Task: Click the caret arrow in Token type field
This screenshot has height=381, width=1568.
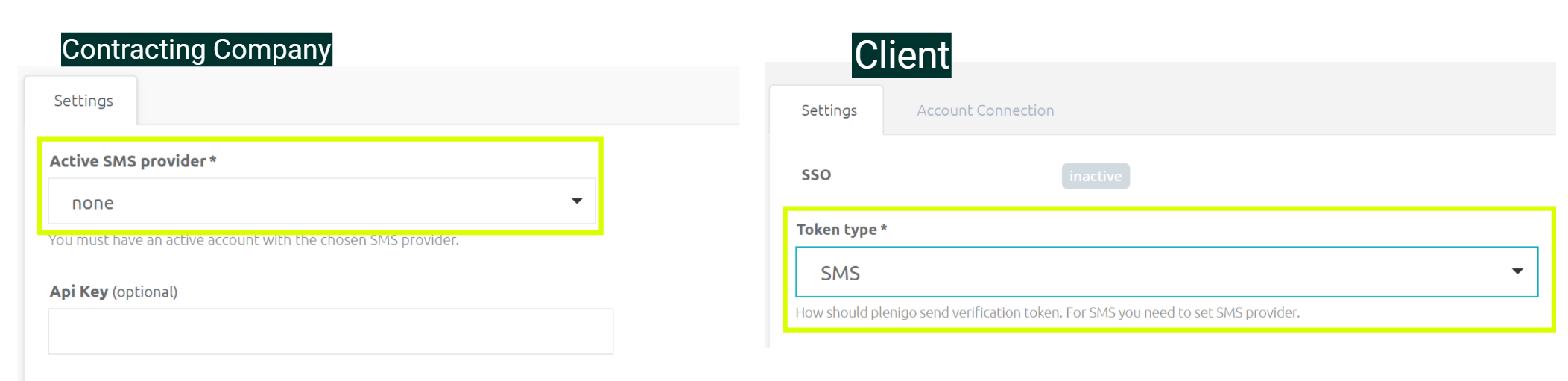Action: tap(1517, 271)
